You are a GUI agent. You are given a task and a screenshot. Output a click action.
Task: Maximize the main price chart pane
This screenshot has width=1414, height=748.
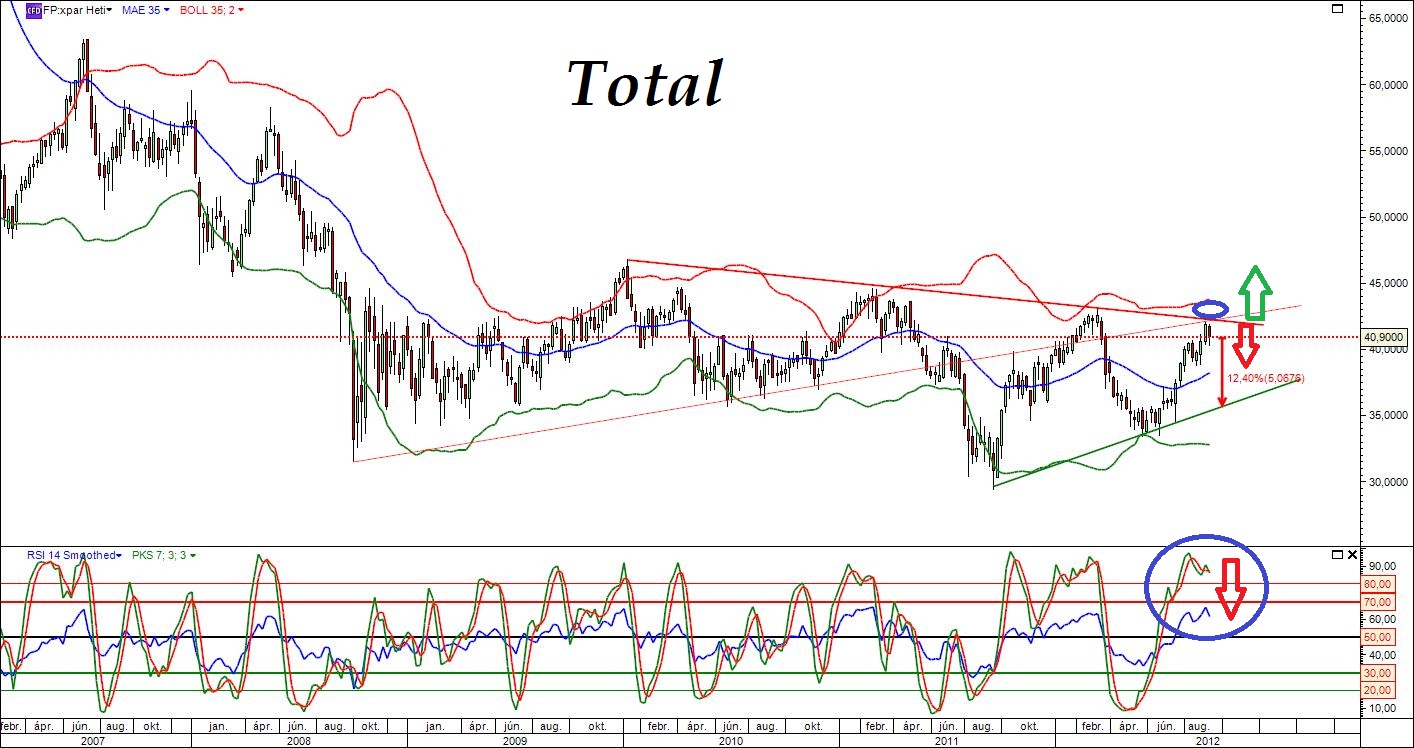(1337, 9)
